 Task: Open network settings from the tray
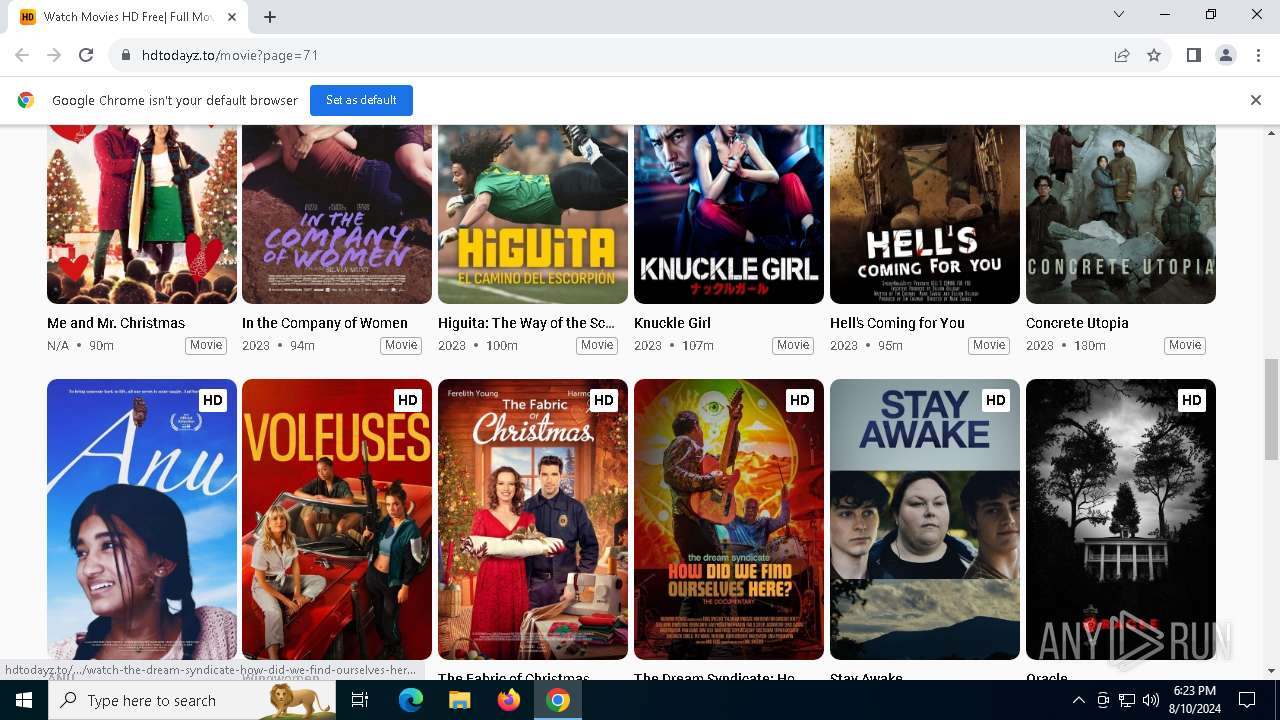coord(1127,700)
